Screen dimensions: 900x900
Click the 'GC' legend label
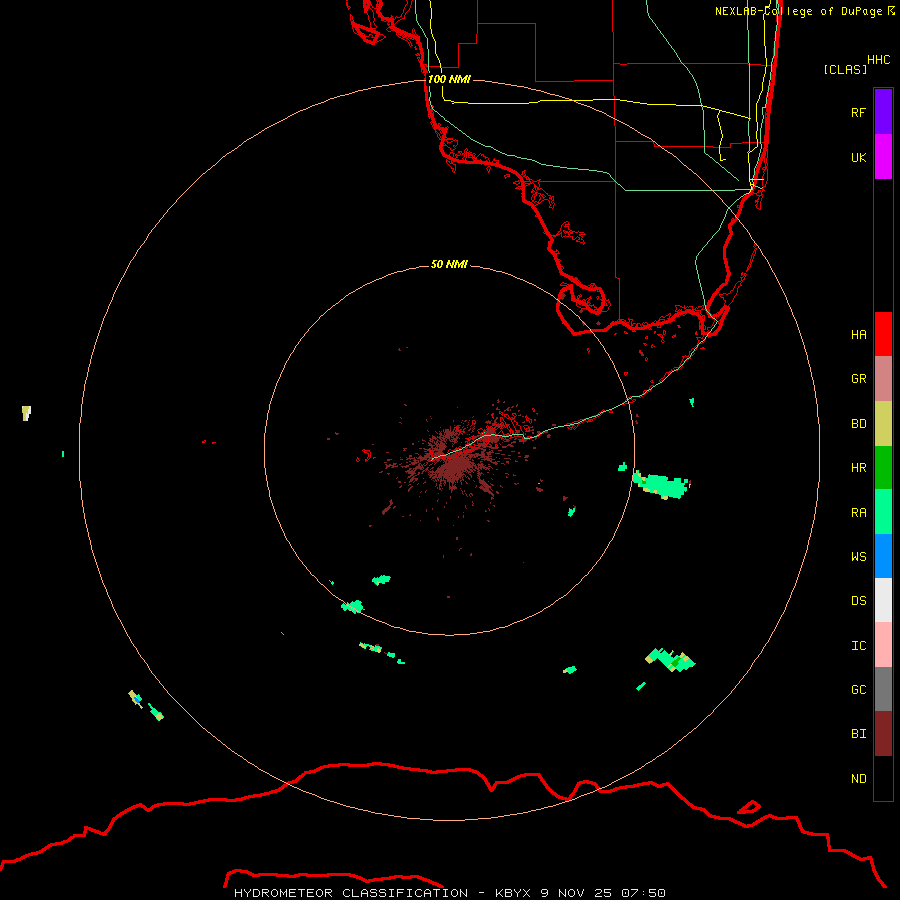(x=858, y=690)
